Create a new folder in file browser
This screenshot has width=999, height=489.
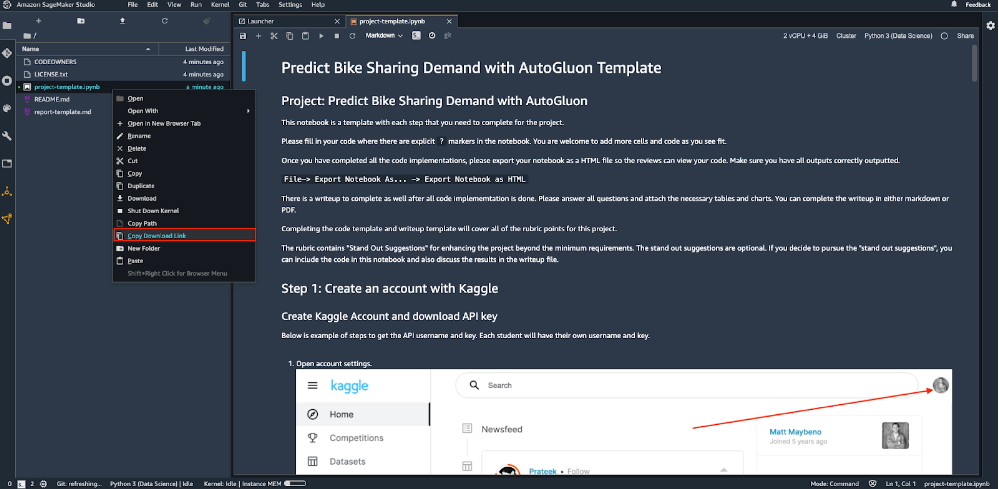[80, 21]
